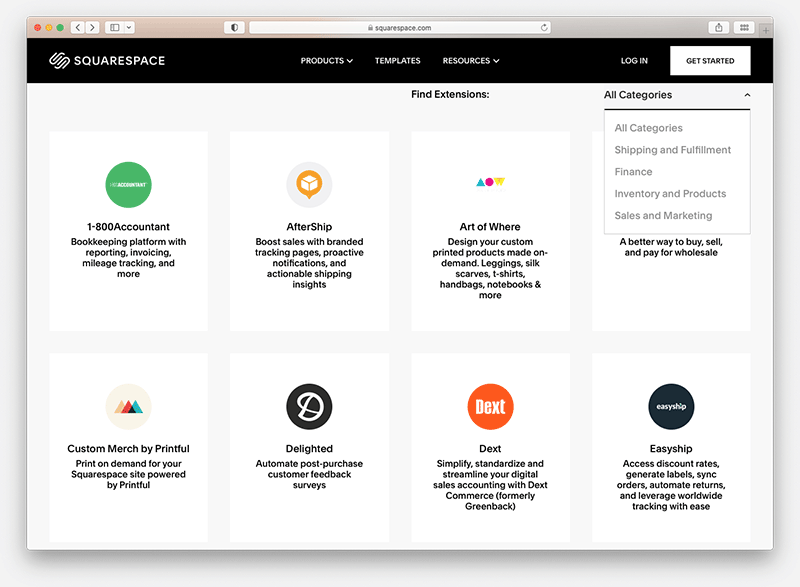Click 'Print on demand for your' description

[129, 474]
